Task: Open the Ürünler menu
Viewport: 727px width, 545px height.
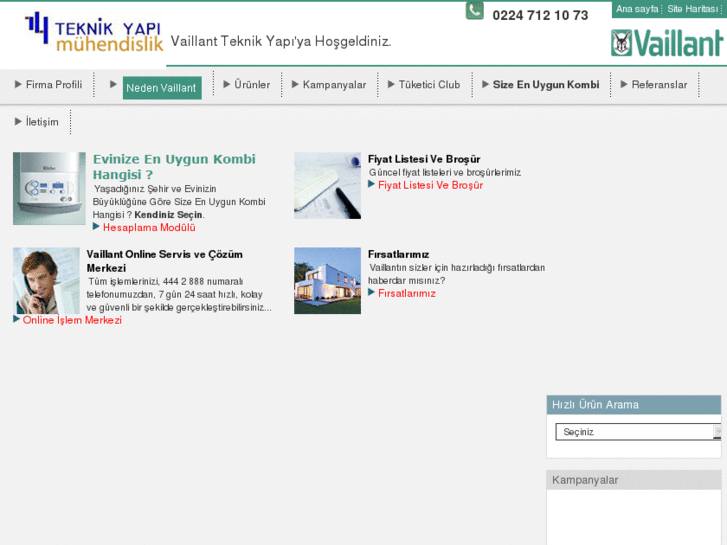Action: click(252, 84)
